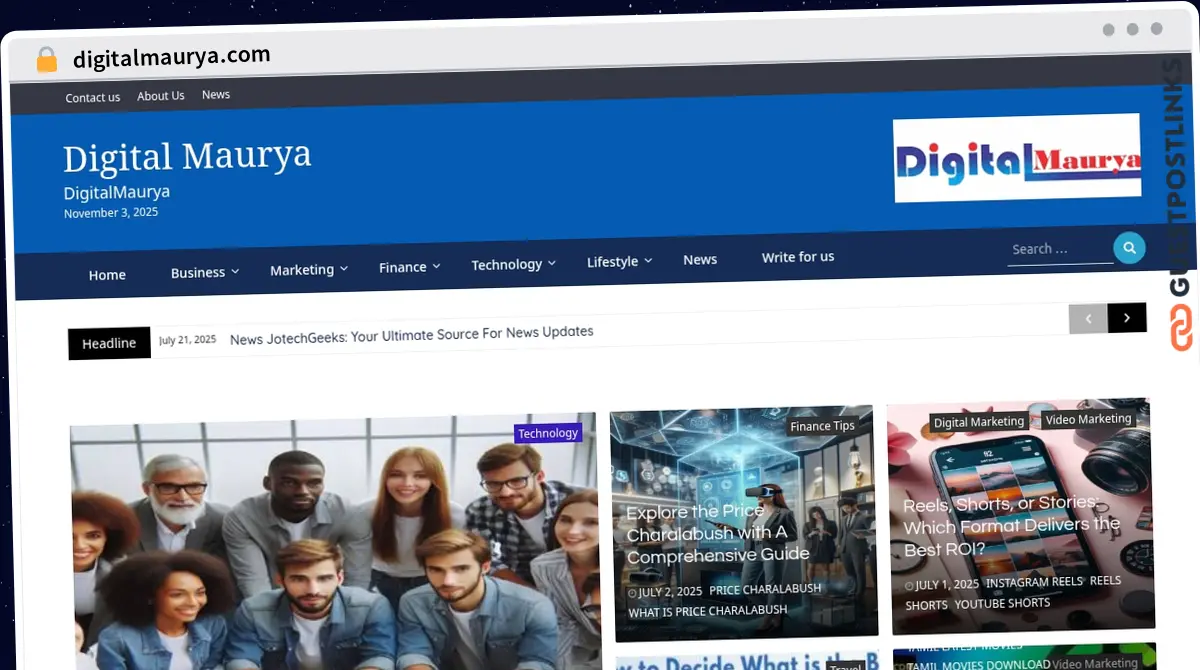Image resolution: width=1200 pixels, height=670 pixels.
Task: Click the Digital Maurya logo image
Action: 1016,158
